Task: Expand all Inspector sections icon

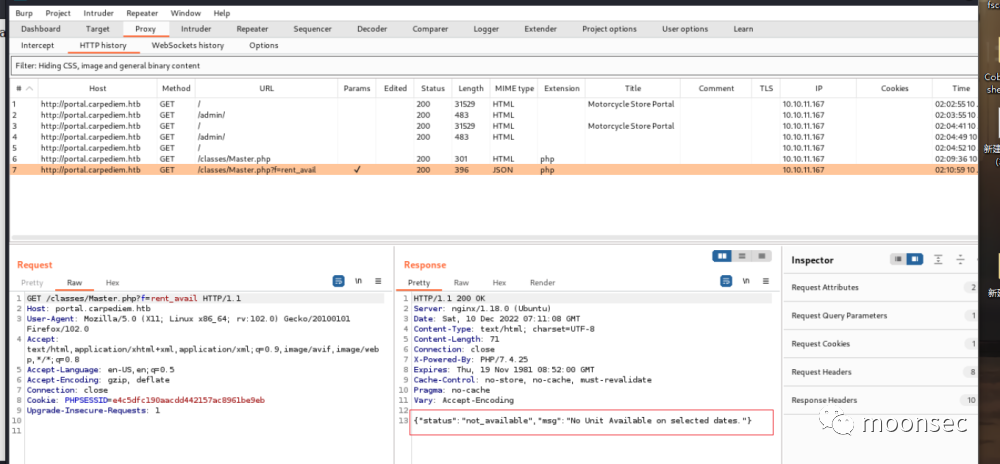Action: tap(938, 259)
